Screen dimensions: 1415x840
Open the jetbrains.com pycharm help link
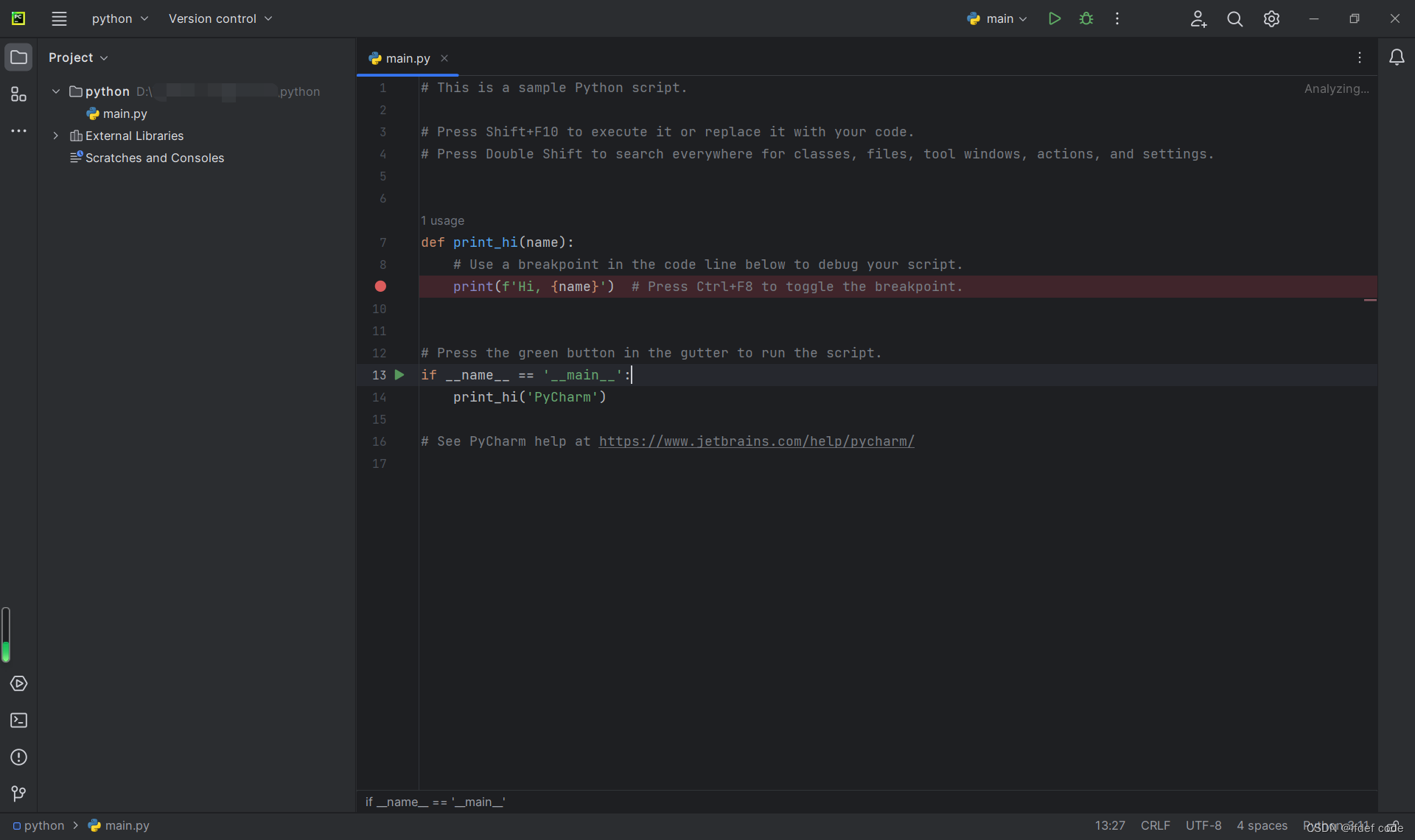point(756,441)
